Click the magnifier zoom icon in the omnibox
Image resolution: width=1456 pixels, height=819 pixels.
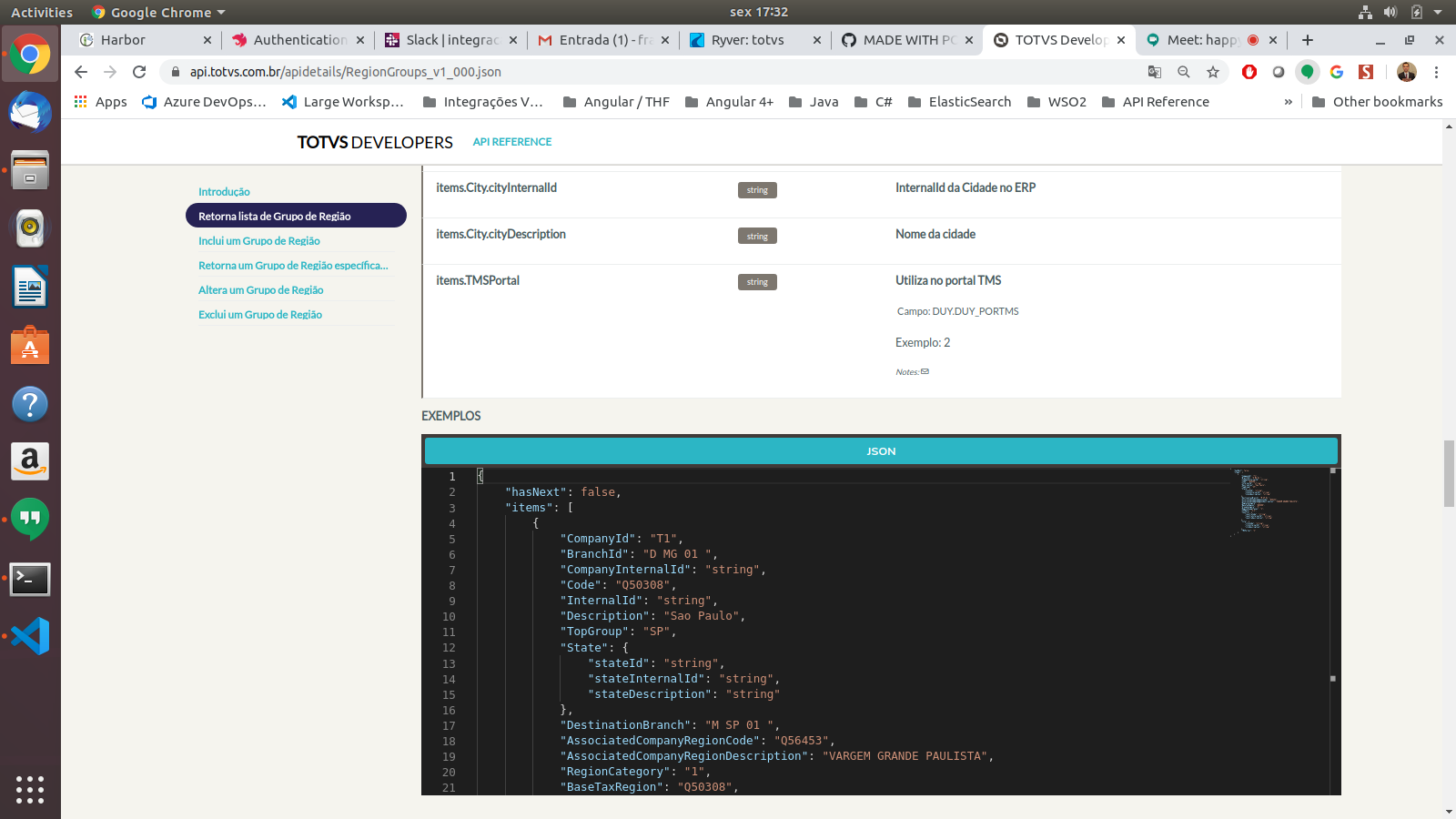pos(1184,72)
